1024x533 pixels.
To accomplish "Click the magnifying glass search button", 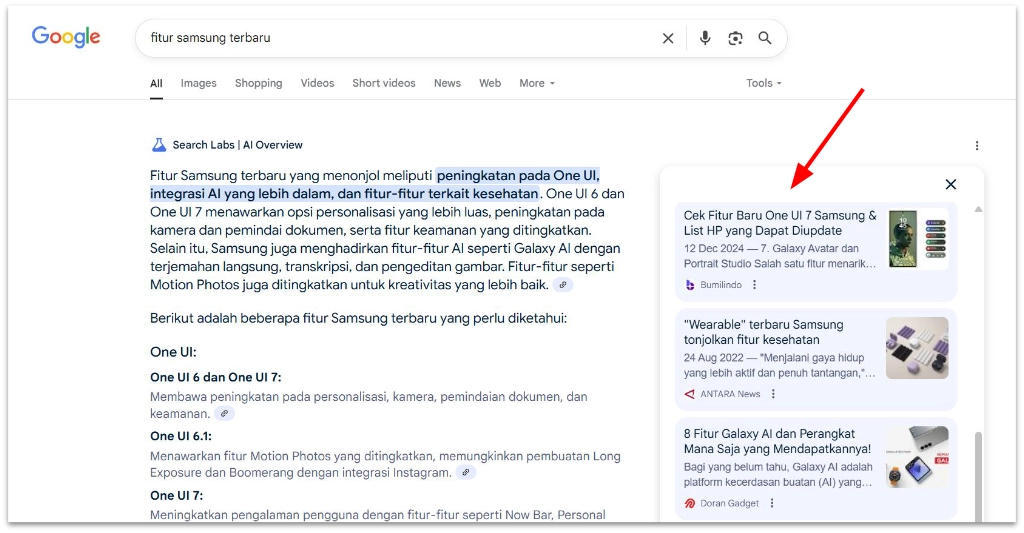I will coord(765,38).
